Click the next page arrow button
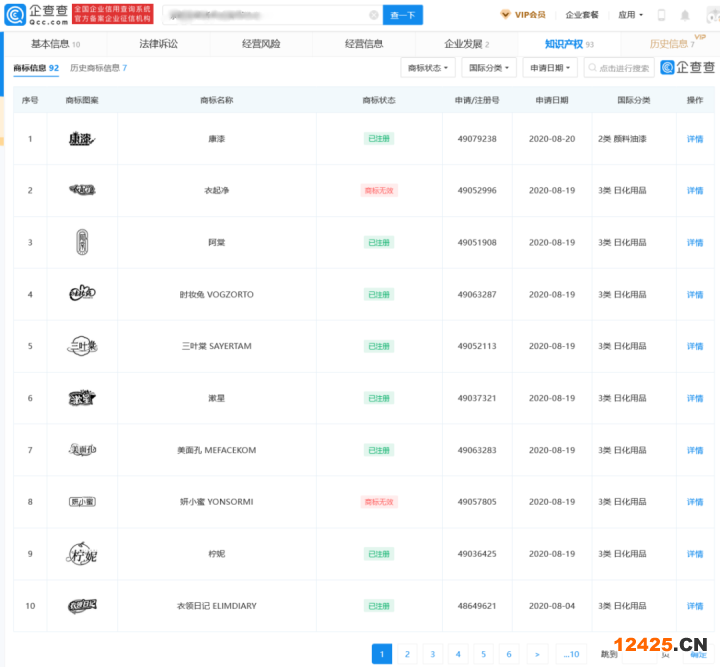The height and width of the screenshot is (667, 720). 537,654
